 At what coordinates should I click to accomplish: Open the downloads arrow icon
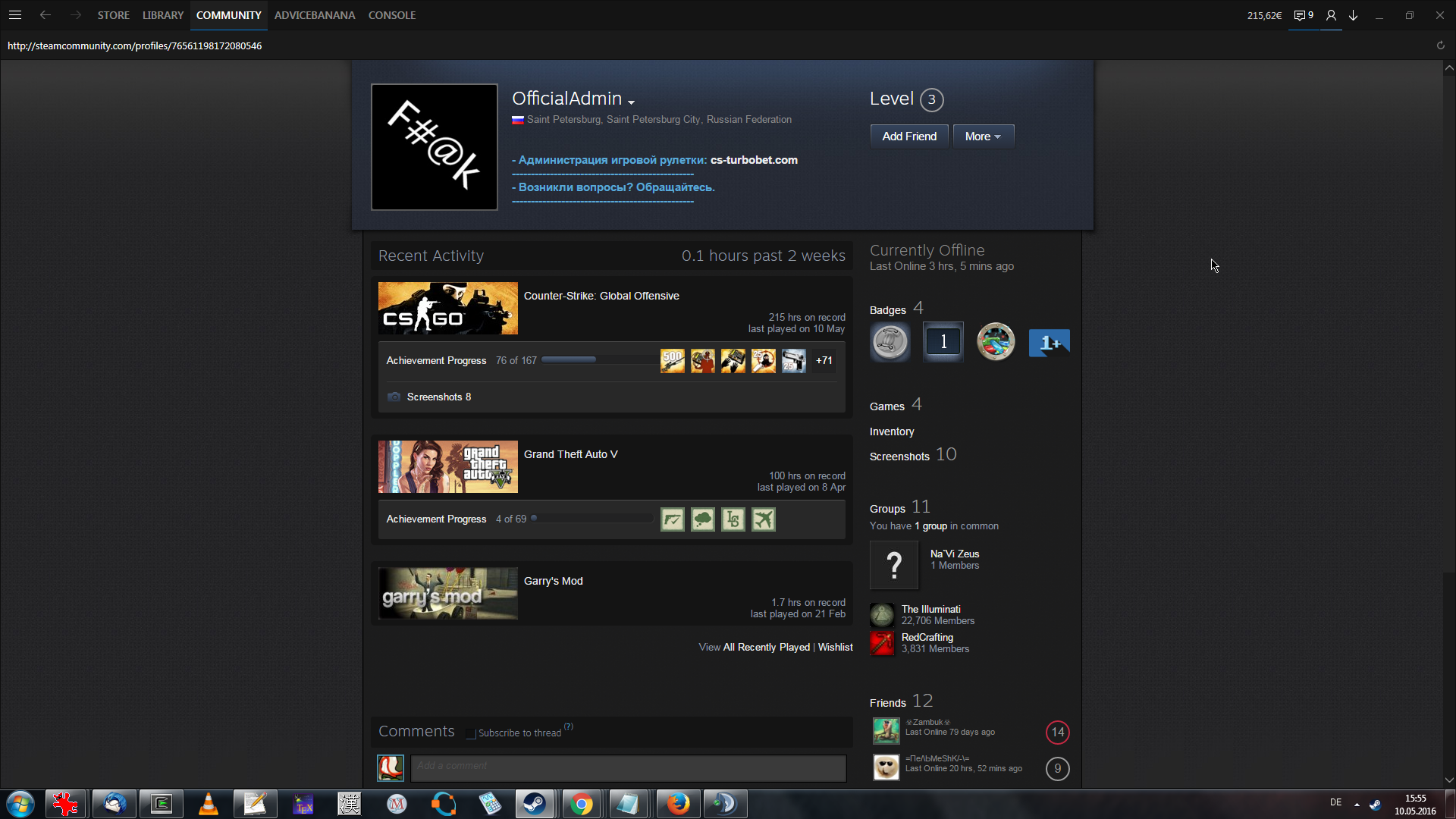pyautogui.click(x=1353, y=15)
